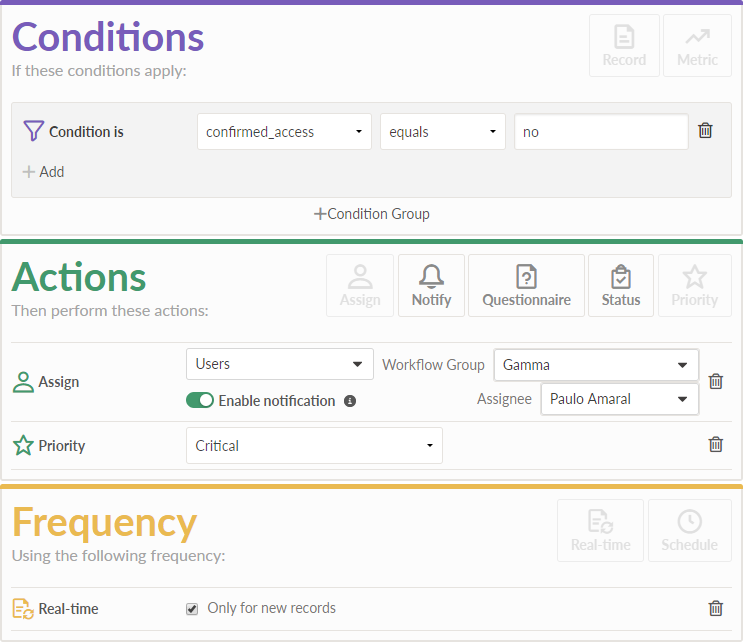
Task: Open the equals operator dropdown
Action: coord(442,132)
